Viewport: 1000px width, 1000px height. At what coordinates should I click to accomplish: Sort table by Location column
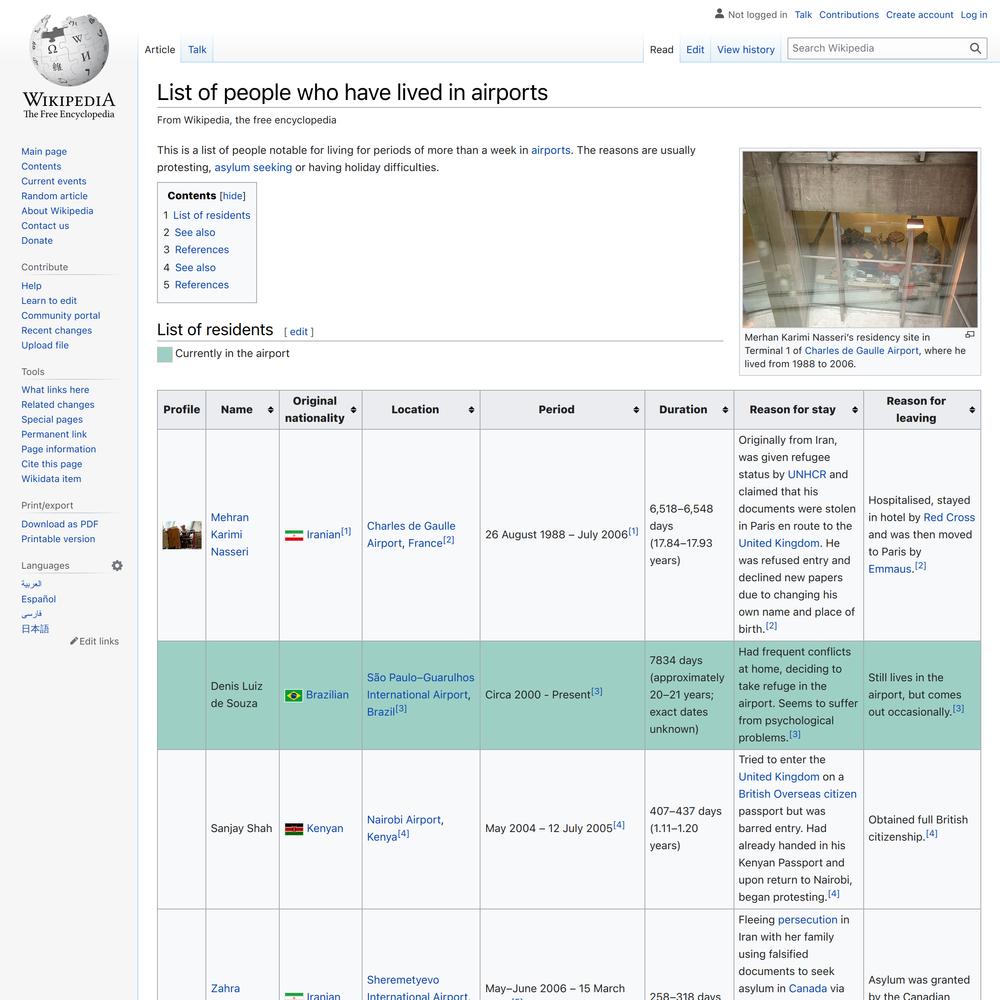point(471,410)
